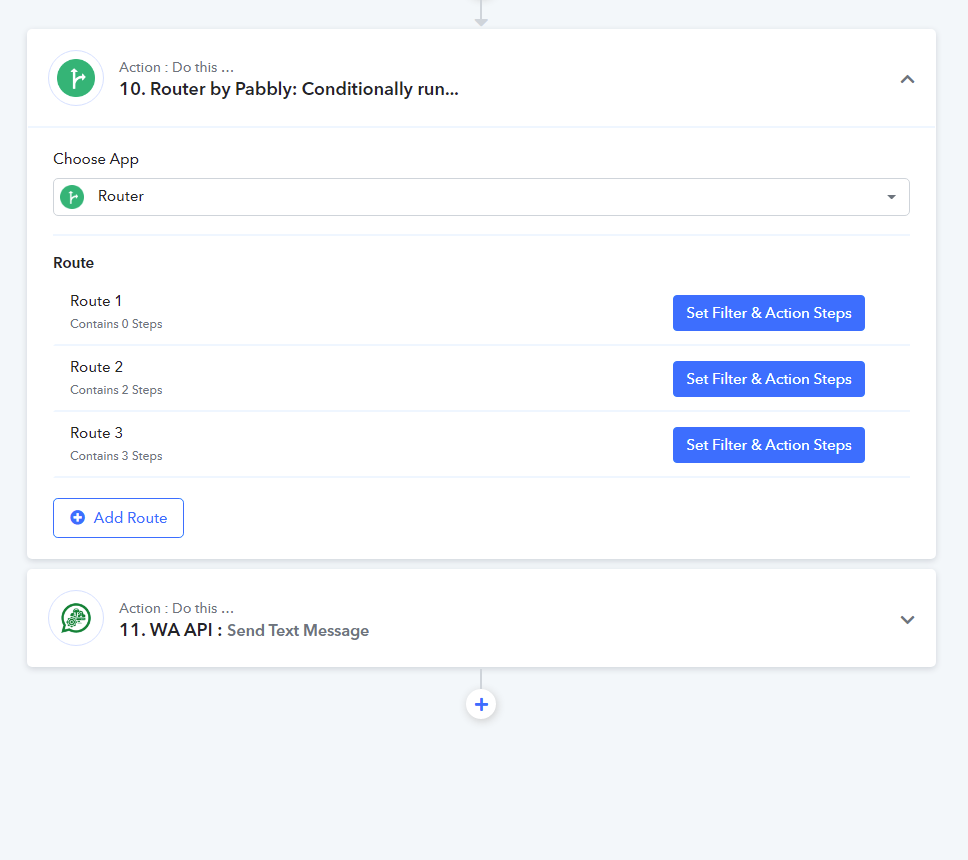This screenshot has height=860, width=968.
Task: Set Filter & Action Steps for Route 2
Action: point(769,379)
